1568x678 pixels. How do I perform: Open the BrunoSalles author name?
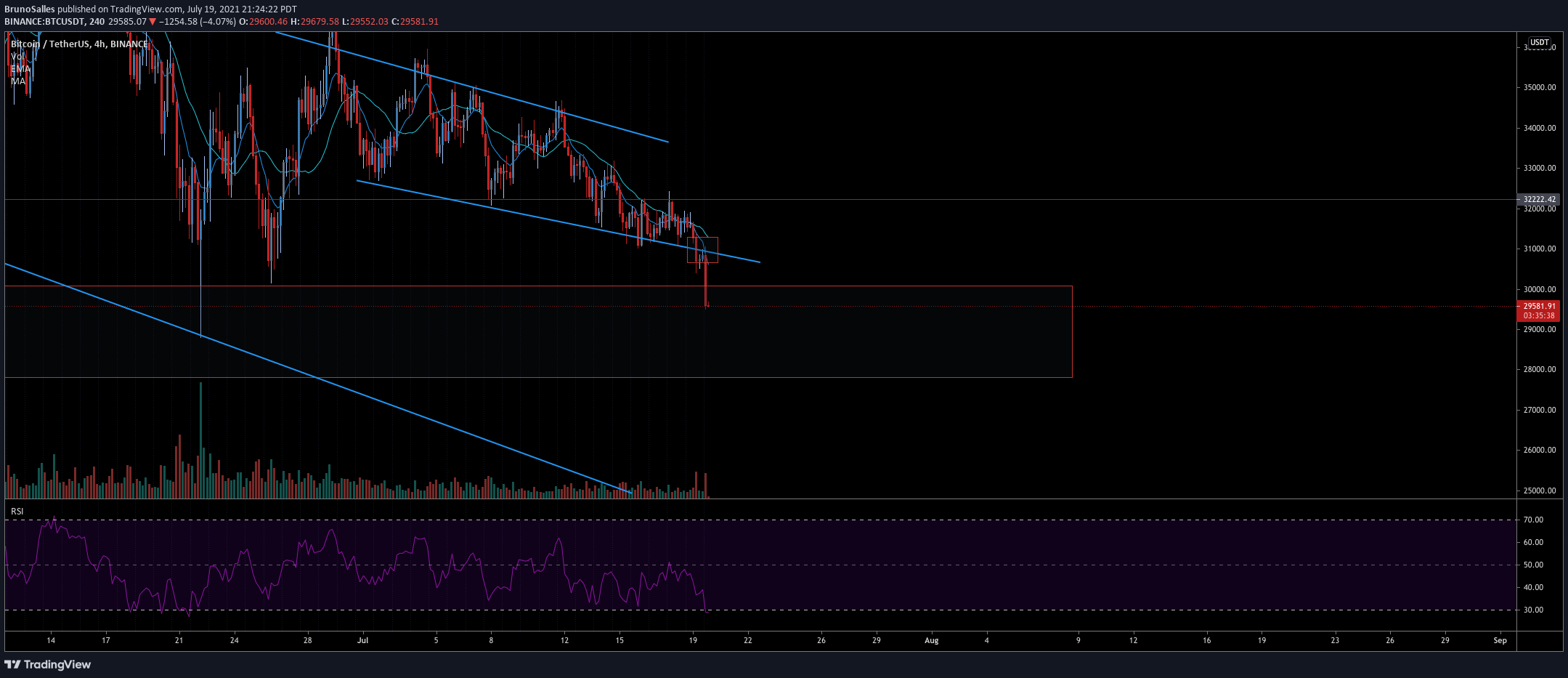(x=30, y=9)
